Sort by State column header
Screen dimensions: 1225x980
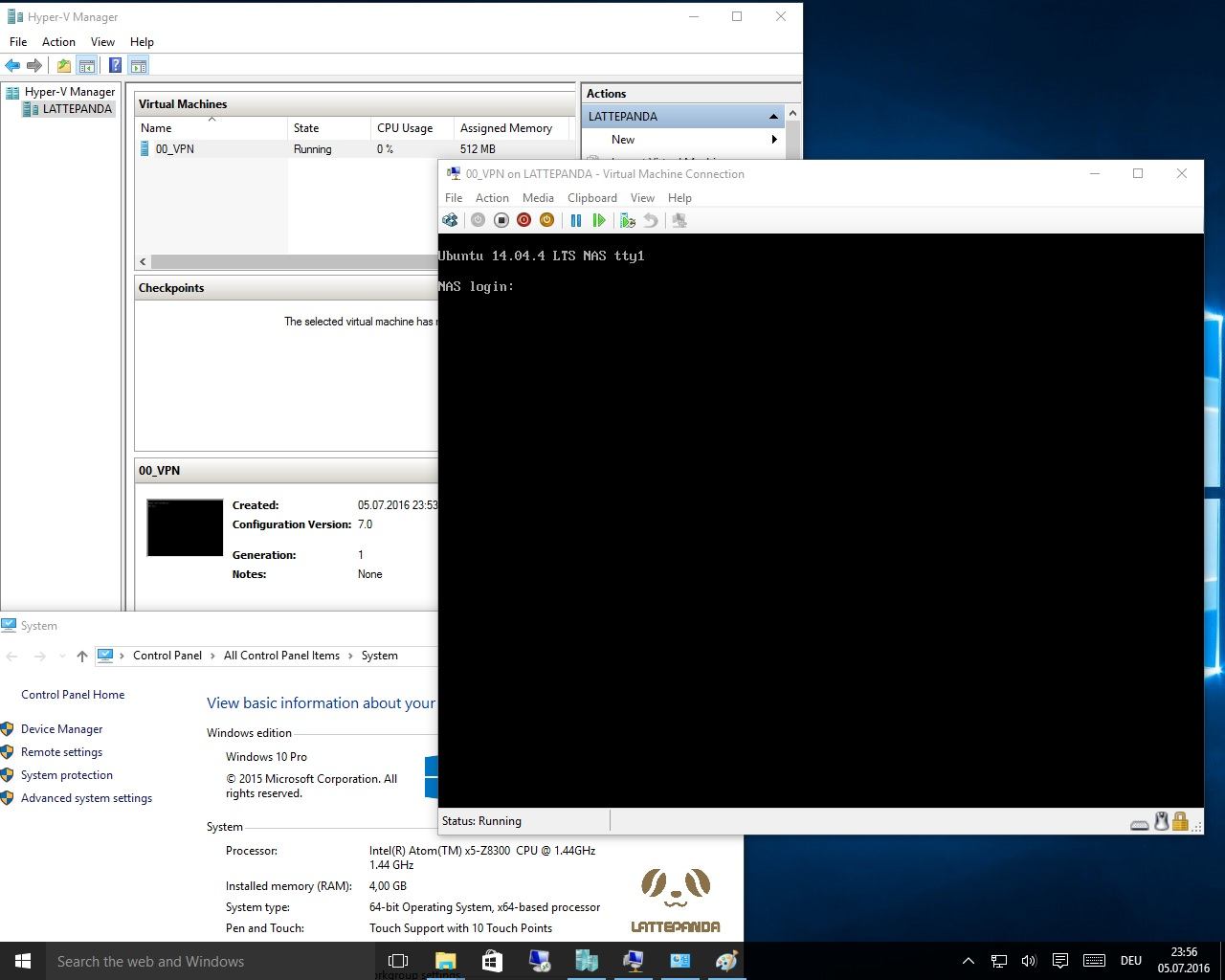pos(329,128)
